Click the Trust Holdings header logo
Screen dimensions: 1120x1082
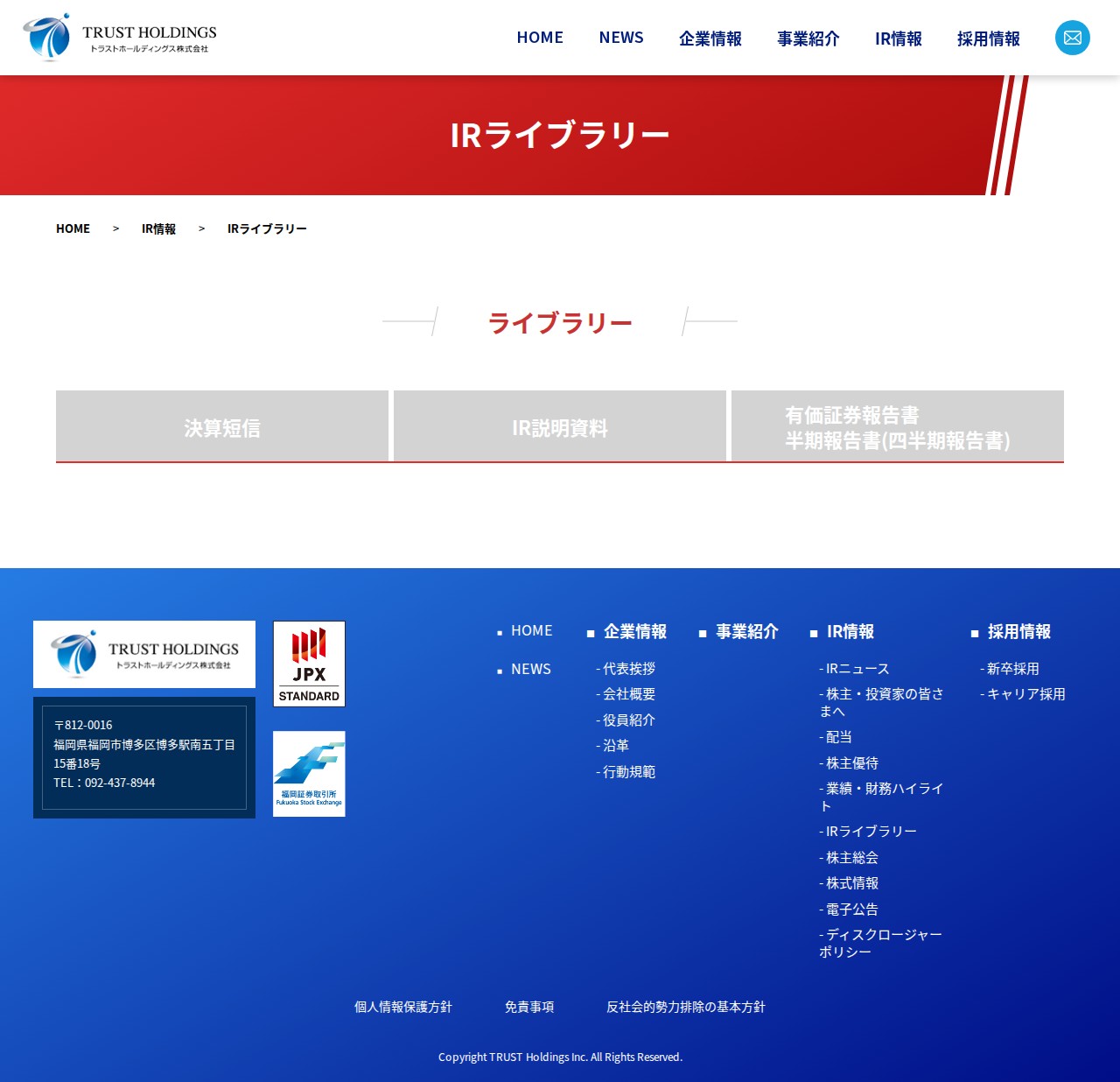point(120,38)
